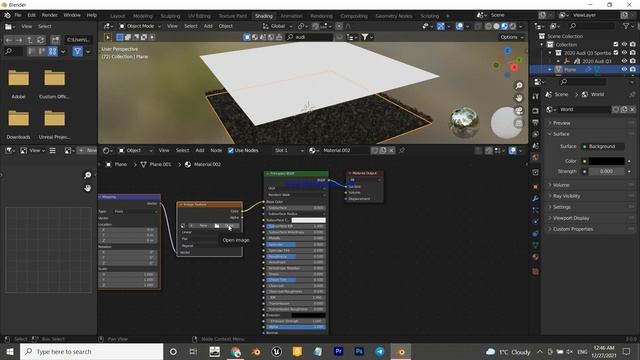640x360 pixels.
Task: Click the image editor zoom magnifier icon
Action: pyautogui.click(x=88, y=175)
